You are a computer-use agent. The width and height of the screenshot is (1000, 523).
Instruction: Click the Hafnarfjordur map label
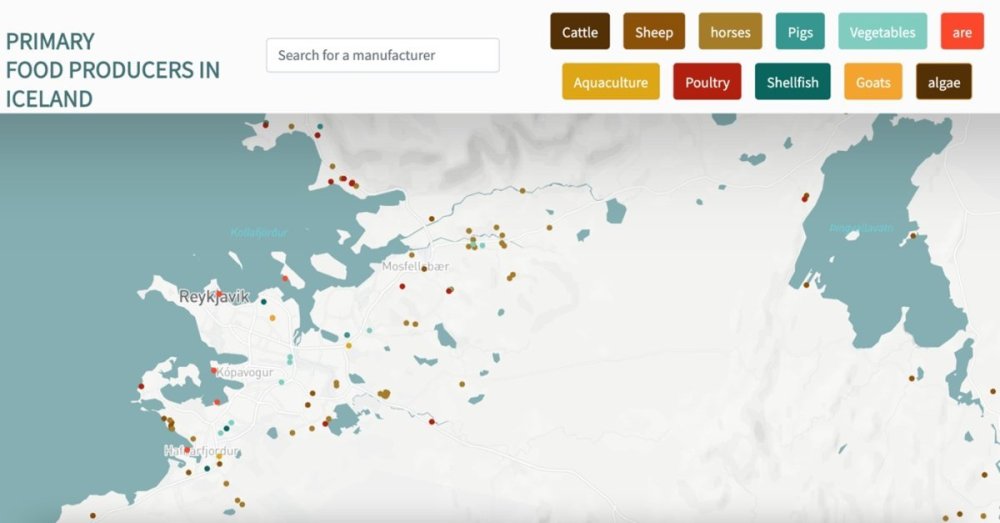[202, 451]
